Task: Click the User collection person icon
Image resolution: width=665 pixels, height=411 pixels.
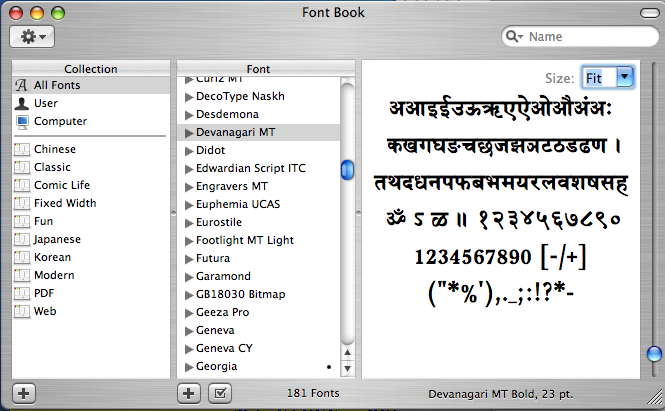Action: 22,103
